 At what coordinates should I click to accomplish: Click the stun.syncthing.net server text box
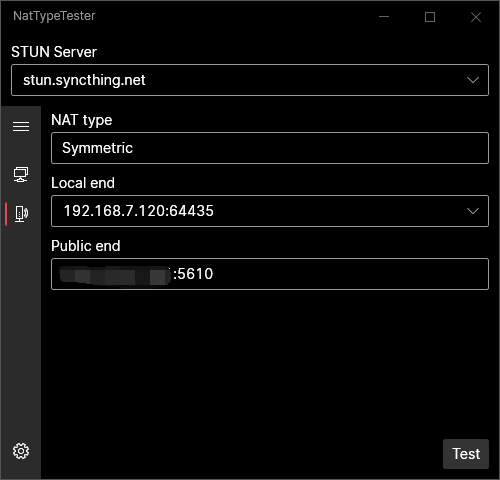250,80
